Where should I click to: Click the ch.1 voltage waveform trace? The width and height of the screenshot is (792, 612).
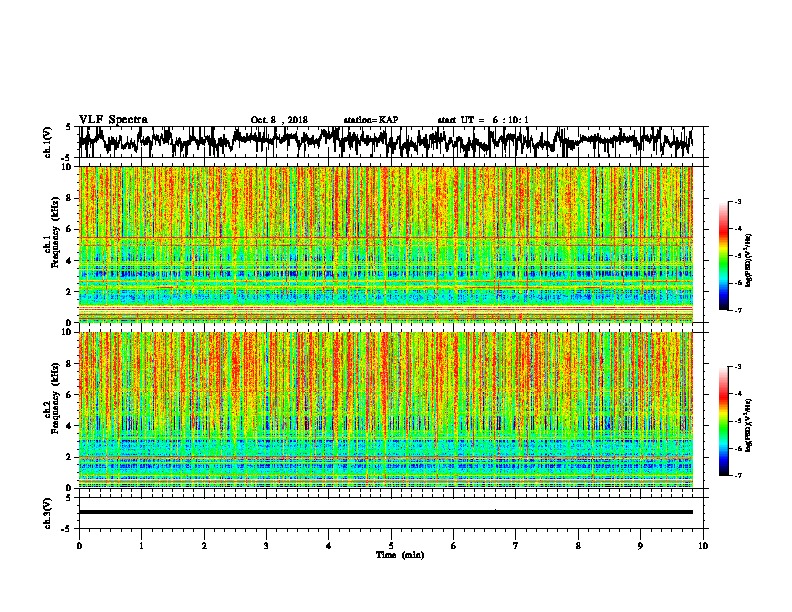tap(386, 142)
